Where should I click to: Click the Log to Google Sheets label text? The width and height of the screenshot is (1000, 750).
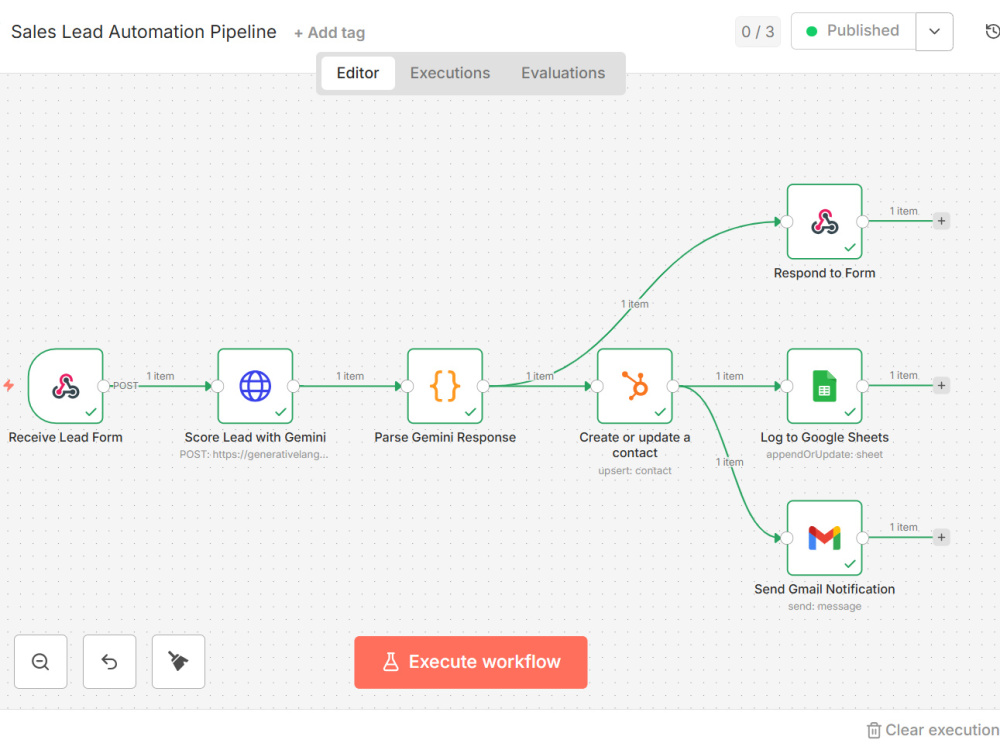pyautogui.click(x=825, y=438)
